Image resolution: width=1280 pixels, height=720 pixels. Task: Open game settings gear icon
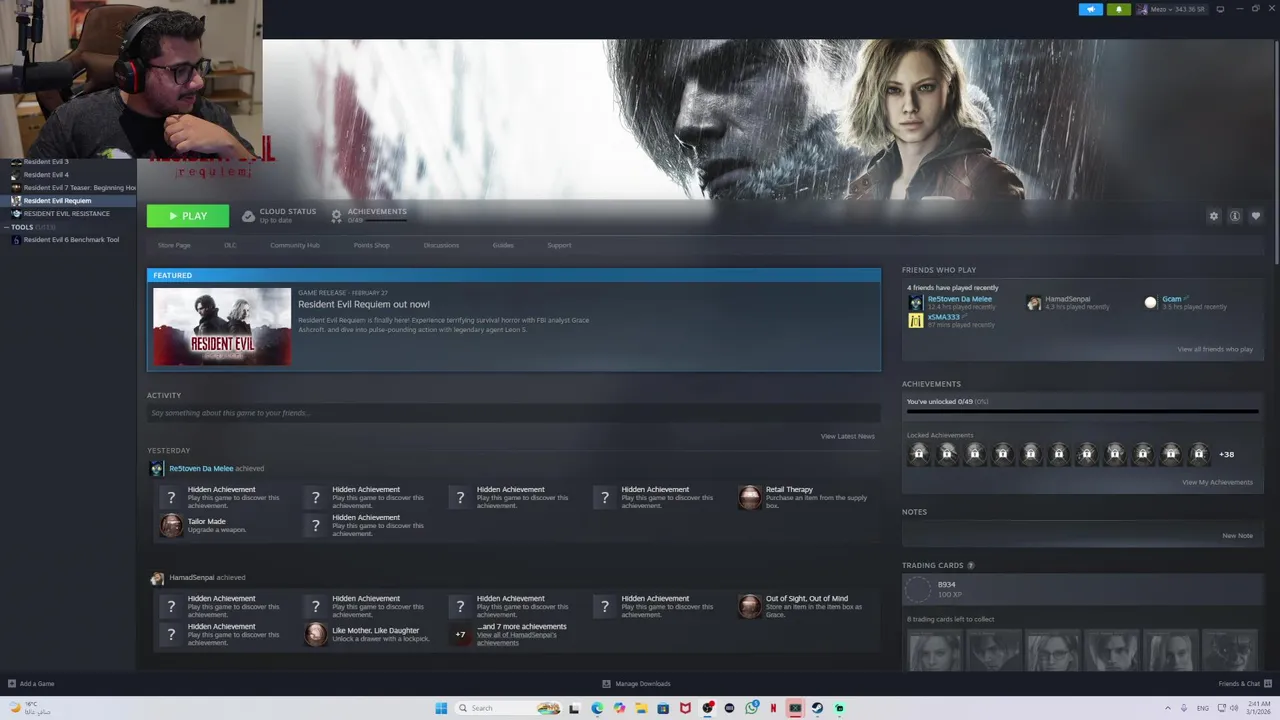[x=1214, y=216]
